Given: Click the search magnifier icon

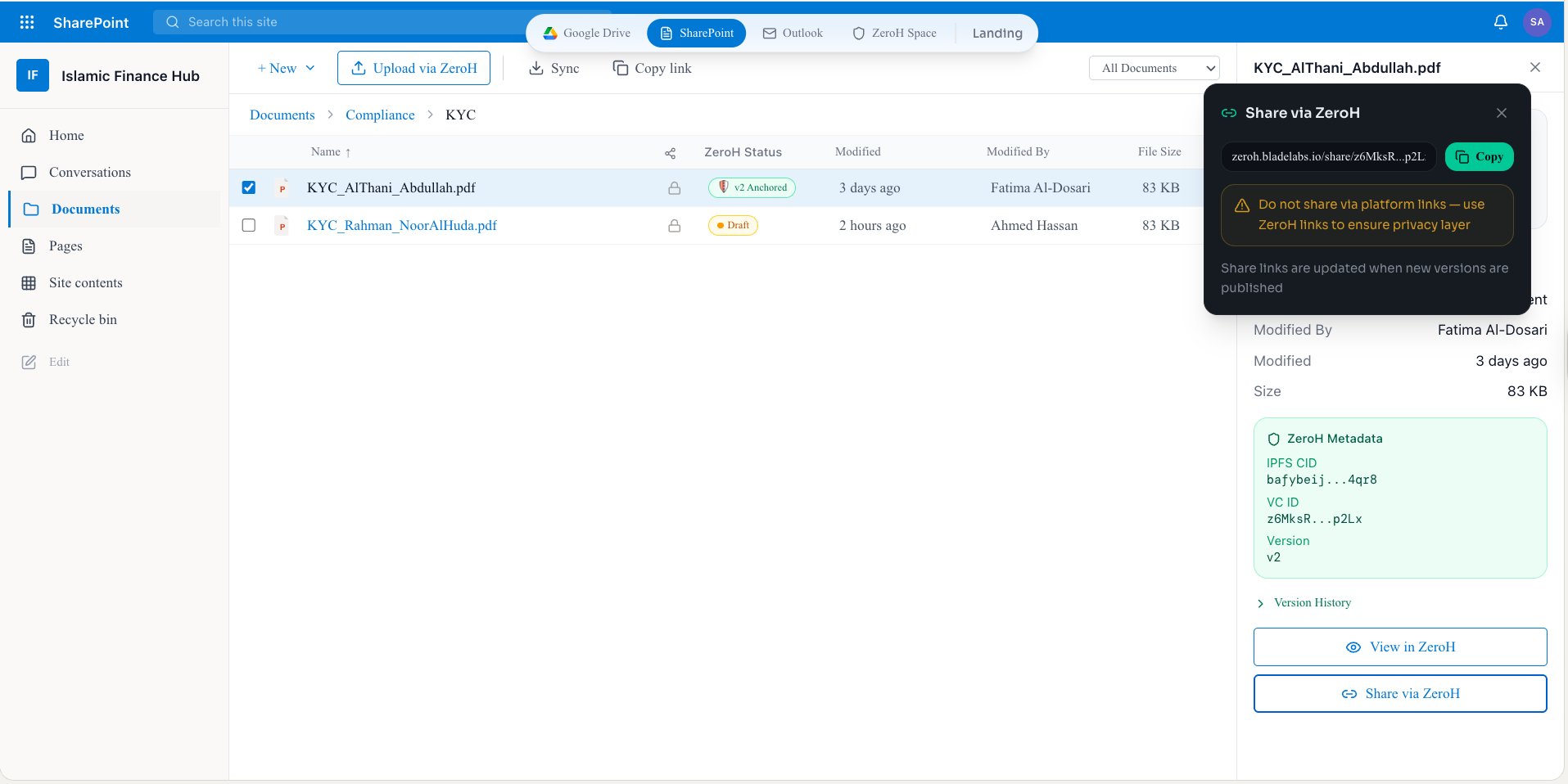Looking at the screenshot, I should pos(172,22).
